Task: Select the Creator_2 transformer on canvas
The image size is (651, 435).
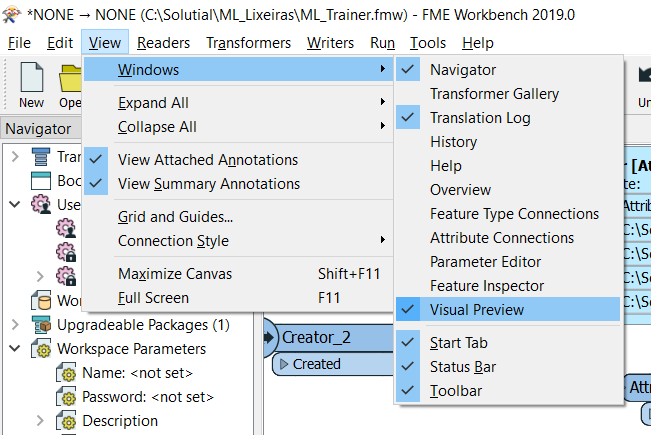Action: (x=329, y=337)
